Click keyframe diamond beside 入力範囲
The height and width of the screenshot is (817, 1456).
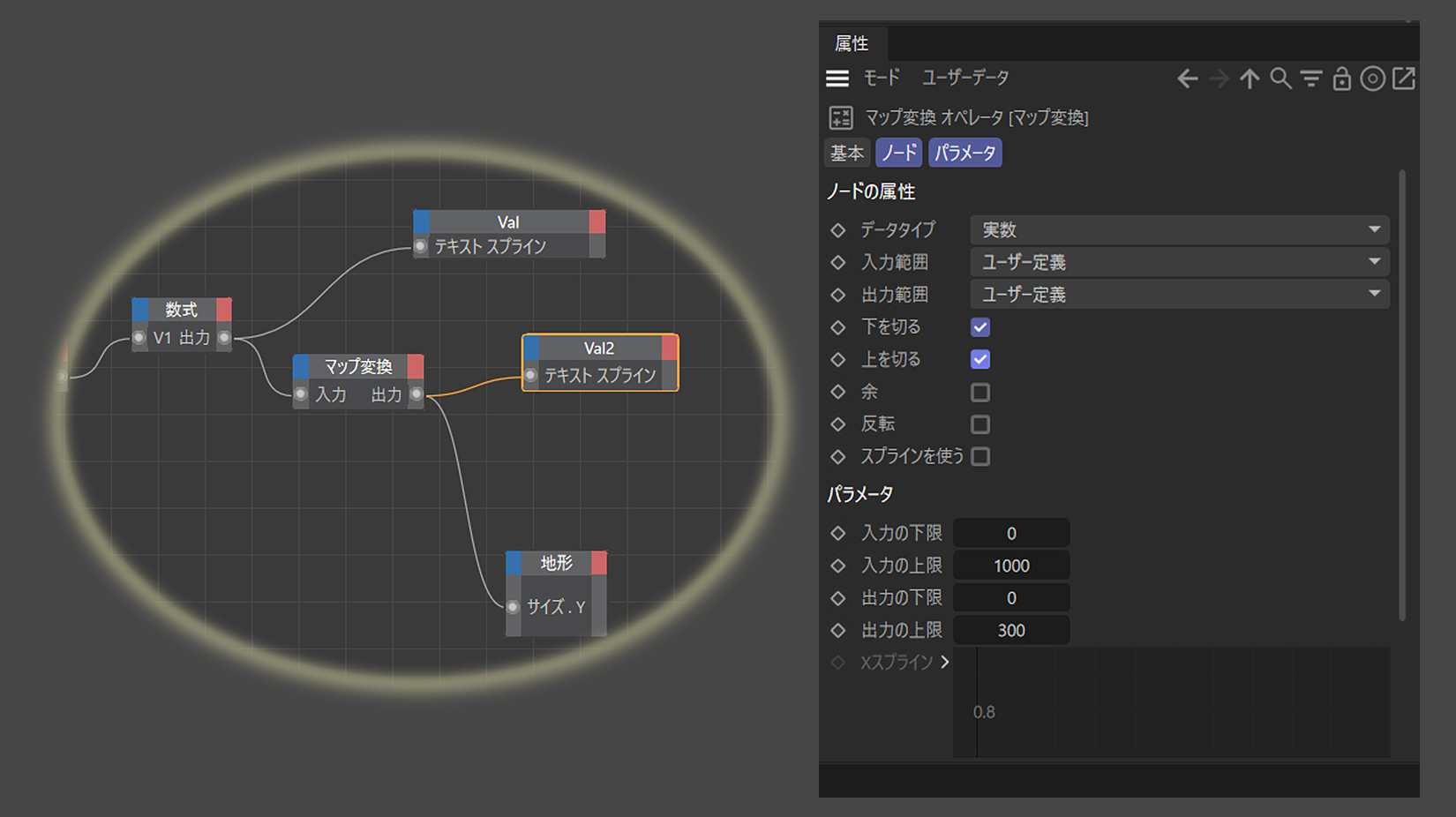point(838,262)
